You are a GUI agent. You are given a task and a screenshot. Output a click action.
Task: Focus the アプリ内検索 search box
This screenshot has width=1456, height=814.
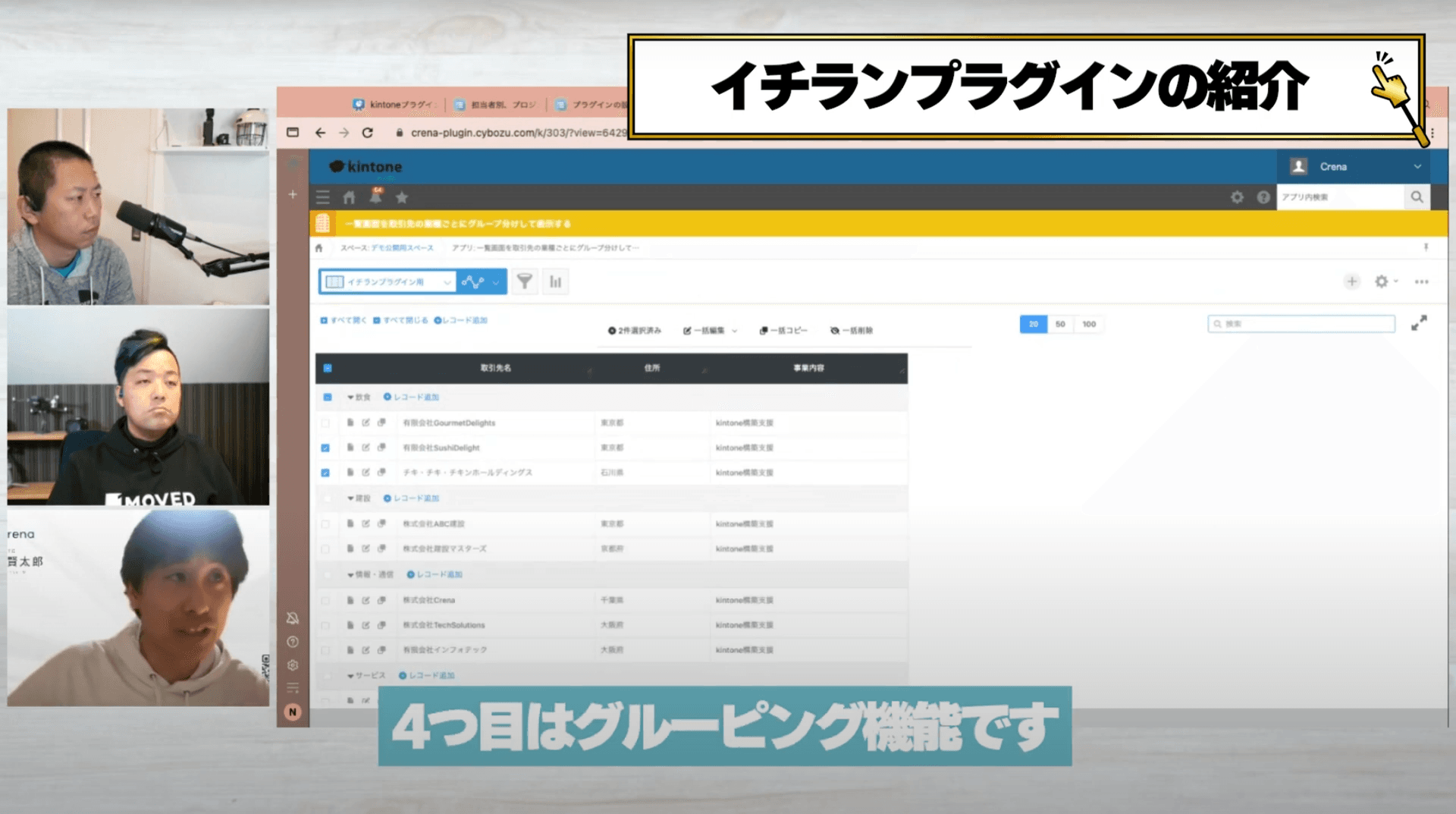(x=1341, y=197)
